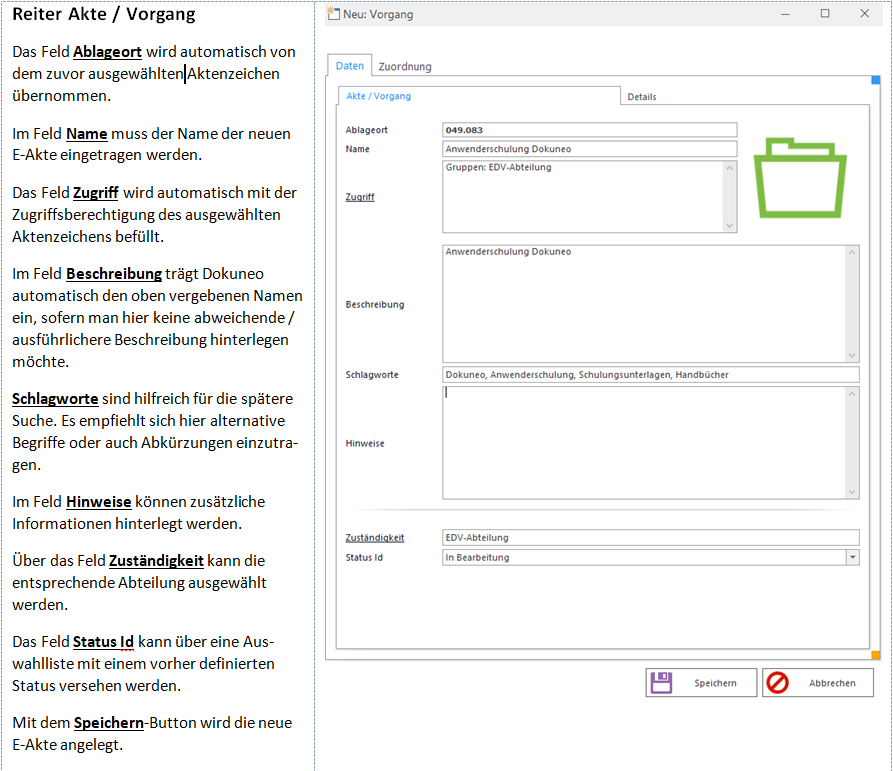Close the Neu: Vorgang window
This screenshot has width=893, height=771.
coord(865,14)
